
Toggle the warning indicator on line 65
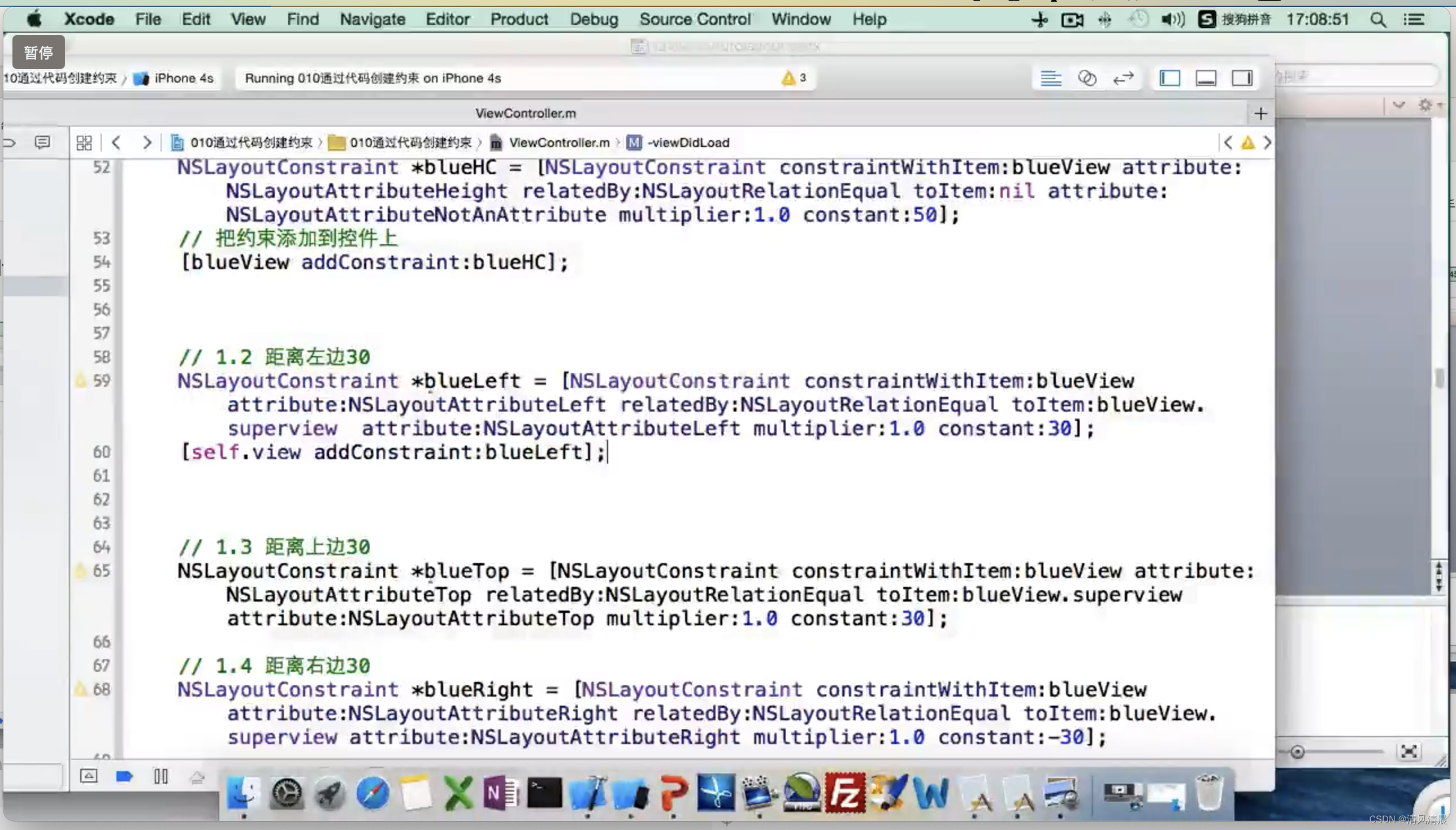click(79, 570)
